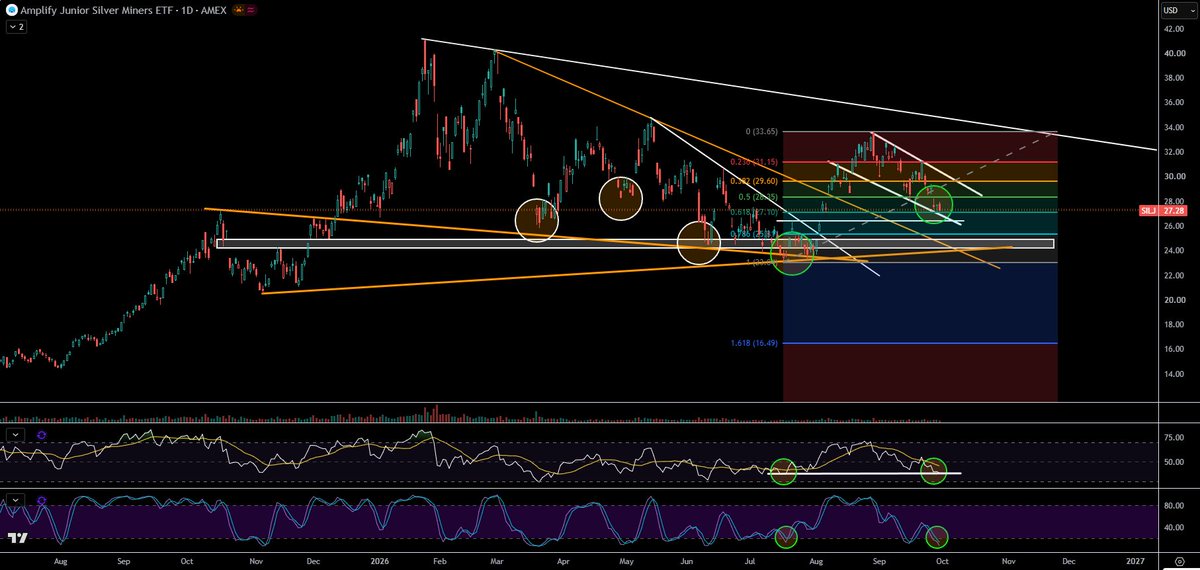Click the 36.00 price scale label
Image resolution: width=1200 pixels, height=570 pixels.
1172,103
